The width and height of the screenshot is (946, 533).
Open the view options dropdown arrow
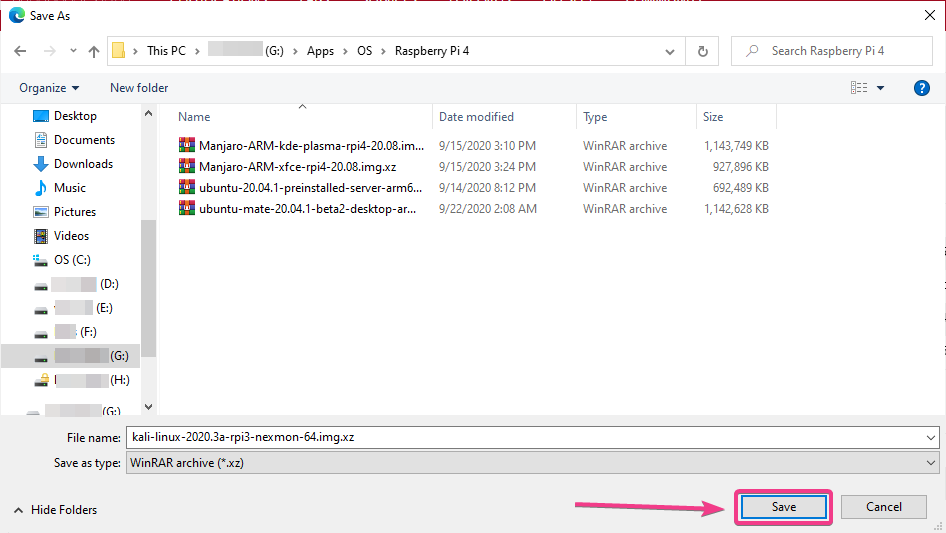[880, 88]
